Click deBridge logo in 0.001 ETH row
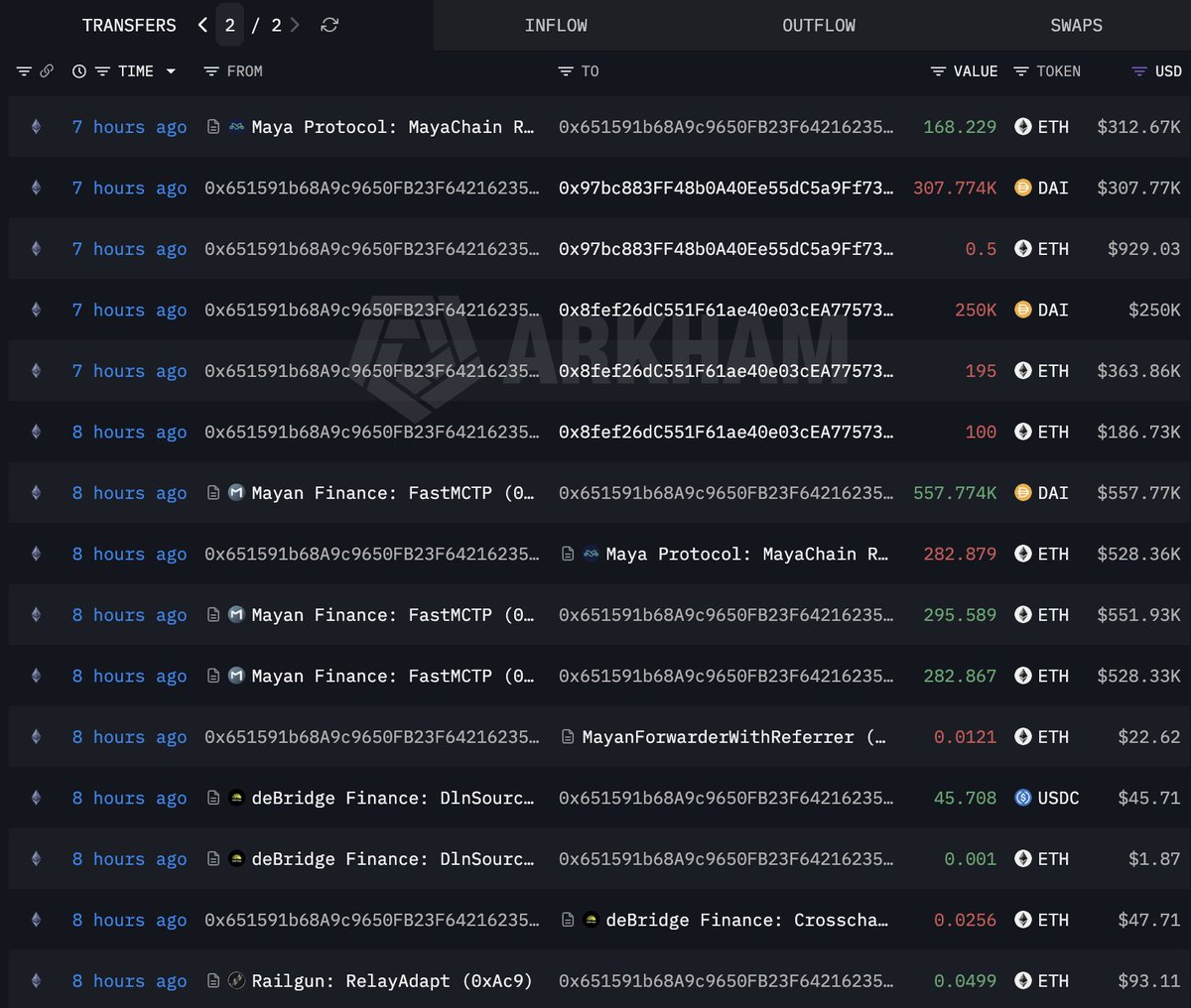 236,859
